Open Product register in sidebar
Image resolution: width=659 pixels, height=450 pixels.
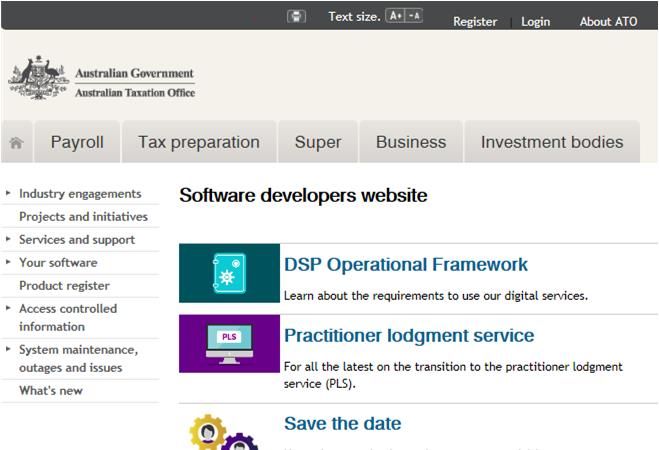(64, 286)
